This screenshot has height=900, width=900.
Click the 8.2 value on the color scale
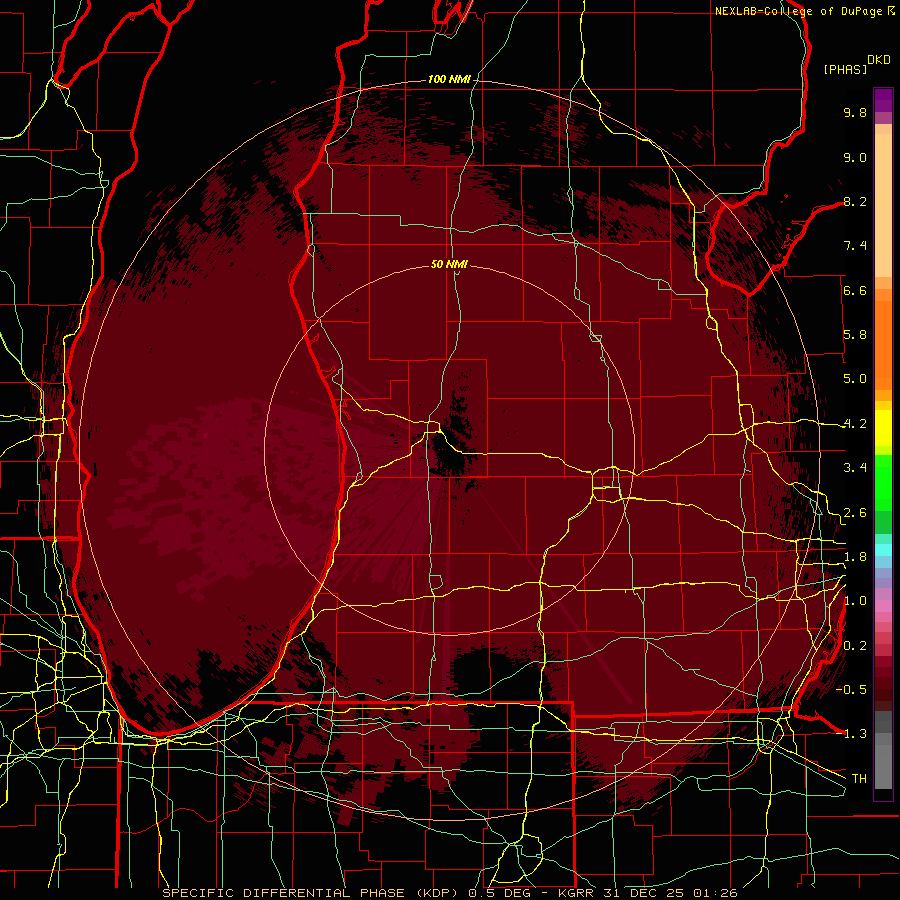click(x=855, y=201)
